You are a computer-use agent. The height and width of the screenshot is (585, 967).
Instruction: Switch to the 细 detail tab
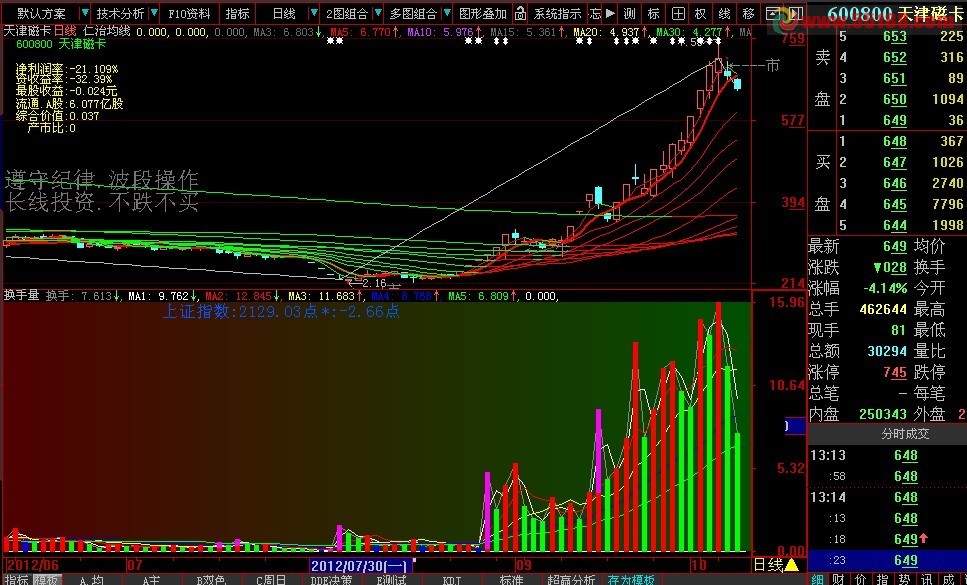tap(817, 579)
